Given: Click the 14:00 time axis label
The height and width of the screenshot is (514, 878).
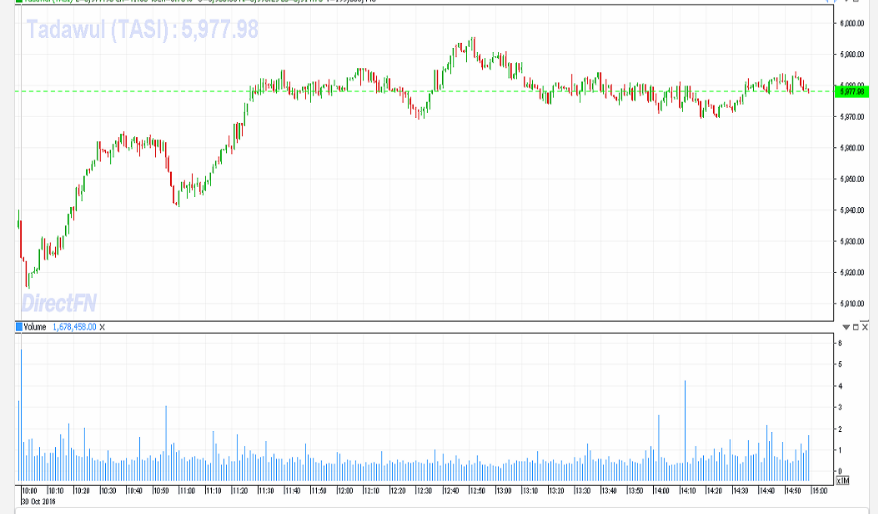Looking at the screenshot, I should (x=662, y=491).
